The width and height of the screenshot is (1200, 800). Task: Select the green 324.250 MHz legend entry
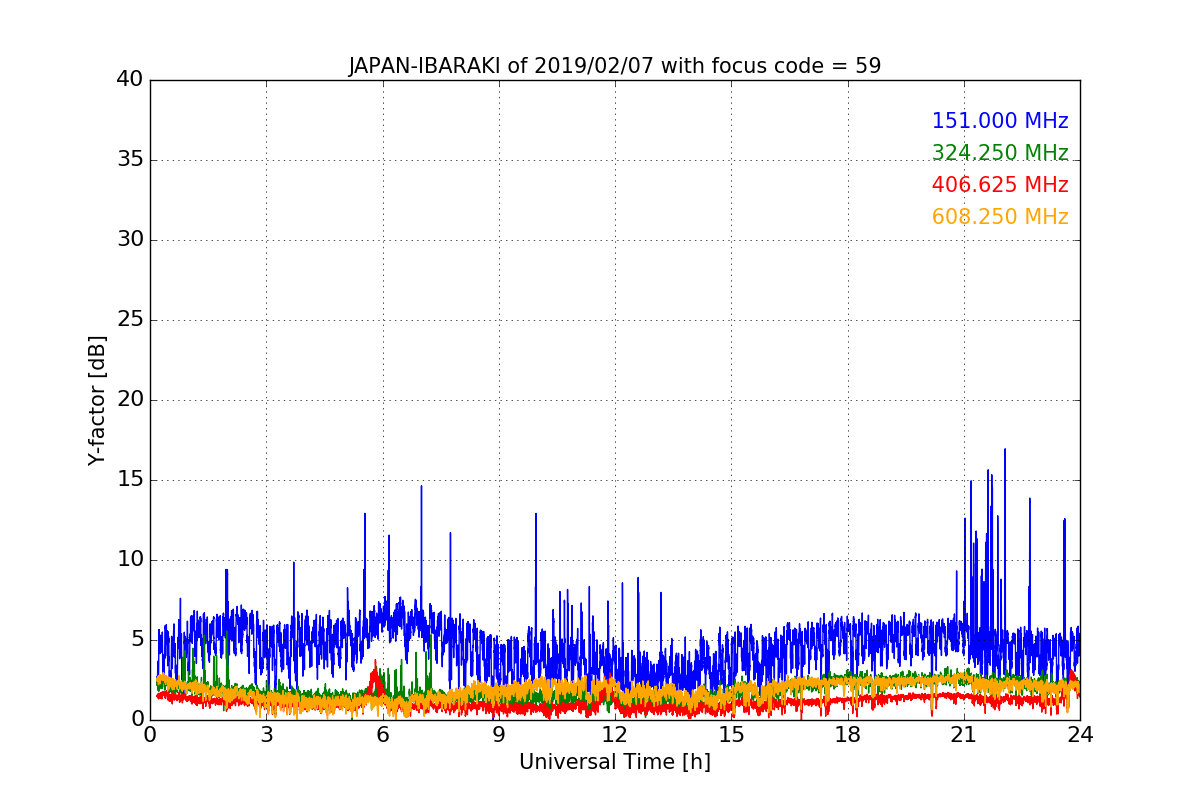click(1000, 153)
